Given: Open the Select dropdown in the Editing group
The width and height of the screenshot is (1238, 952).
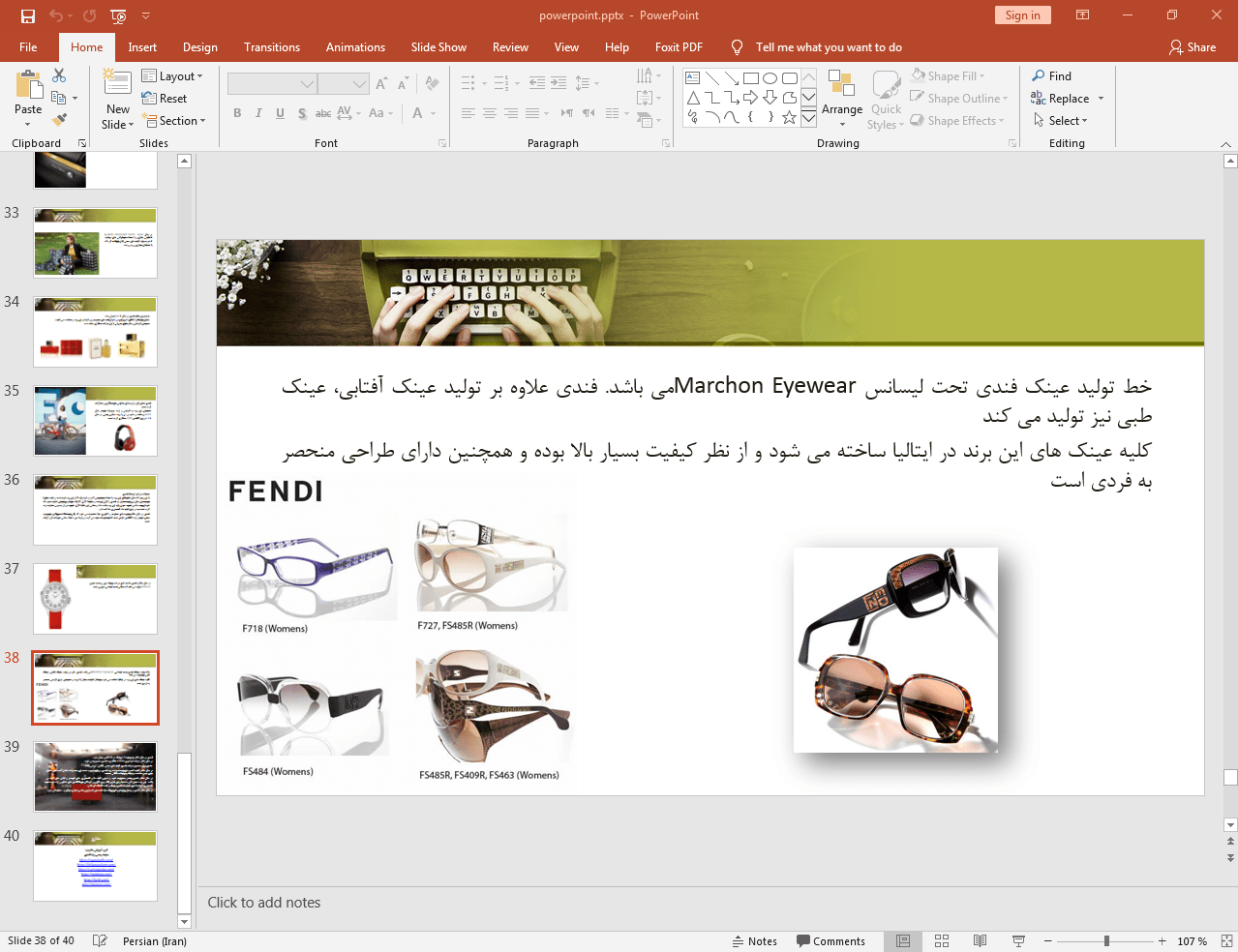Looking at the screenshot, I should pyautogui.click(x=1061, y=121).
